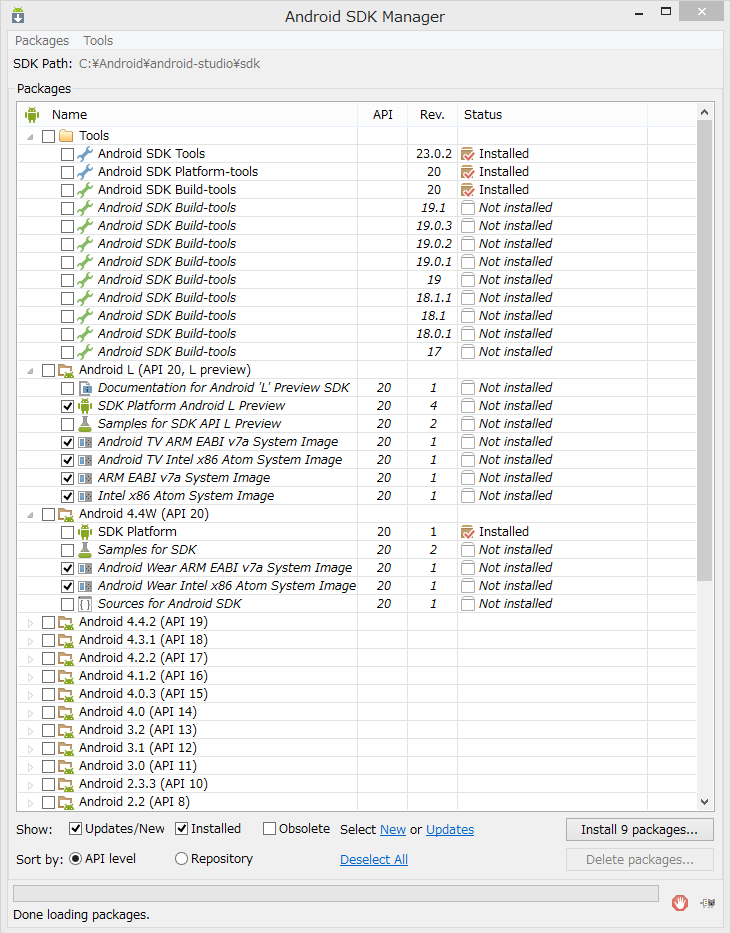
Task: Click the scrollbar up arrow
Action: tap(704, 112)
